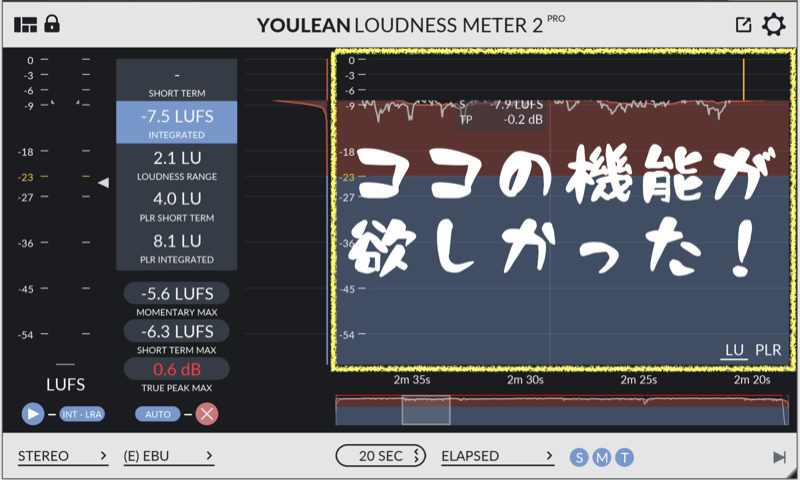Viewport: 800px width, 480px height.
Task: Click the 2m 25s timeline label
Action: [x=638, y=380]
